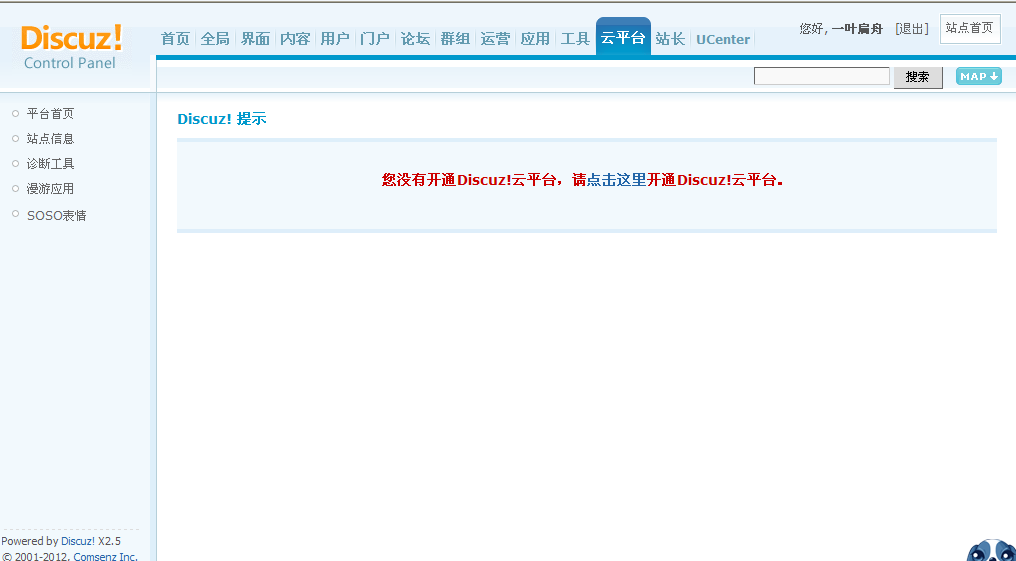
Task: Select the active 云平台 tab
Action: (623, 38)
